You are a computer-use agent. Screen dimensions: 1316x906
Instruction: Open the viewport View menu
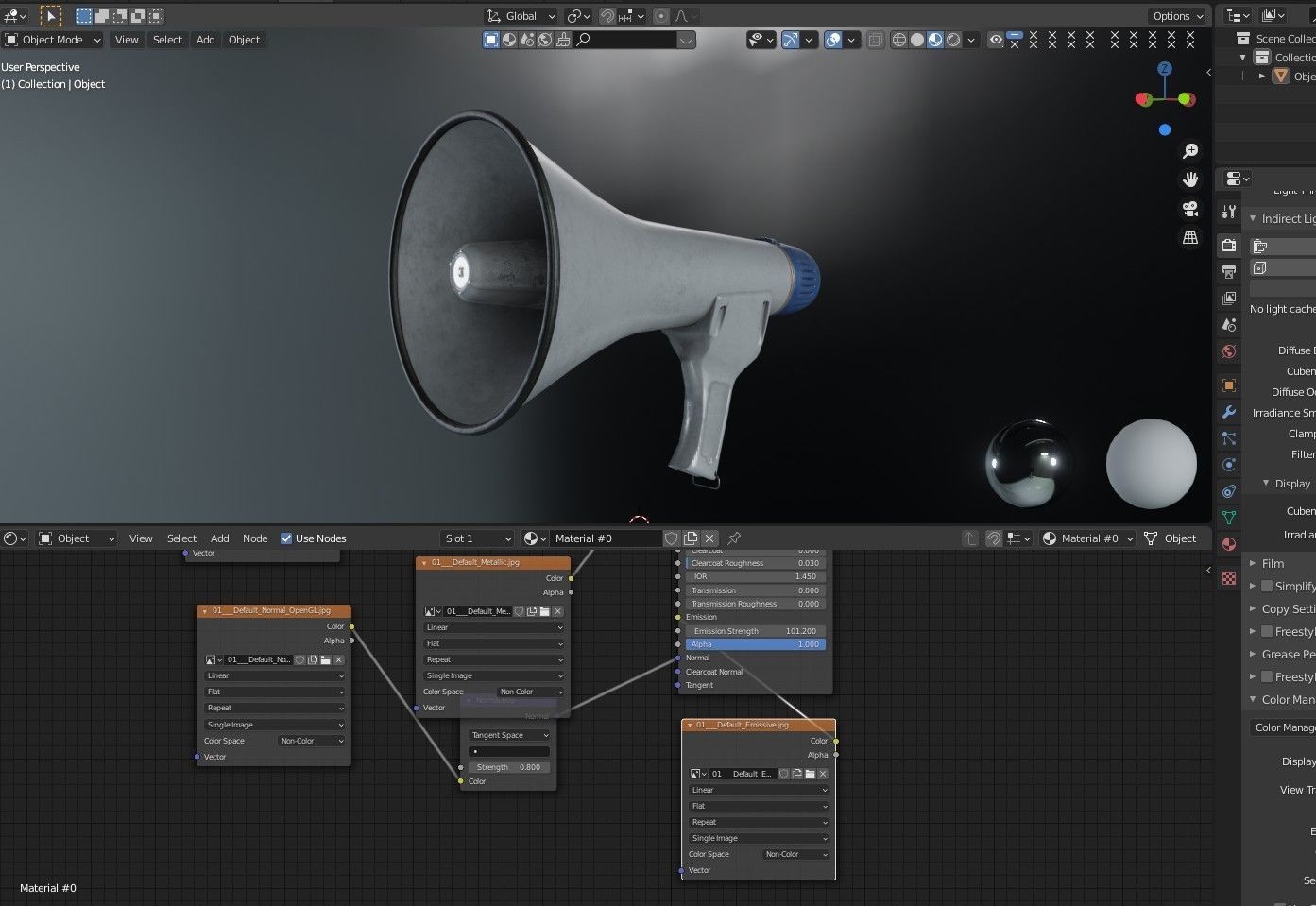tap(127, 40)
